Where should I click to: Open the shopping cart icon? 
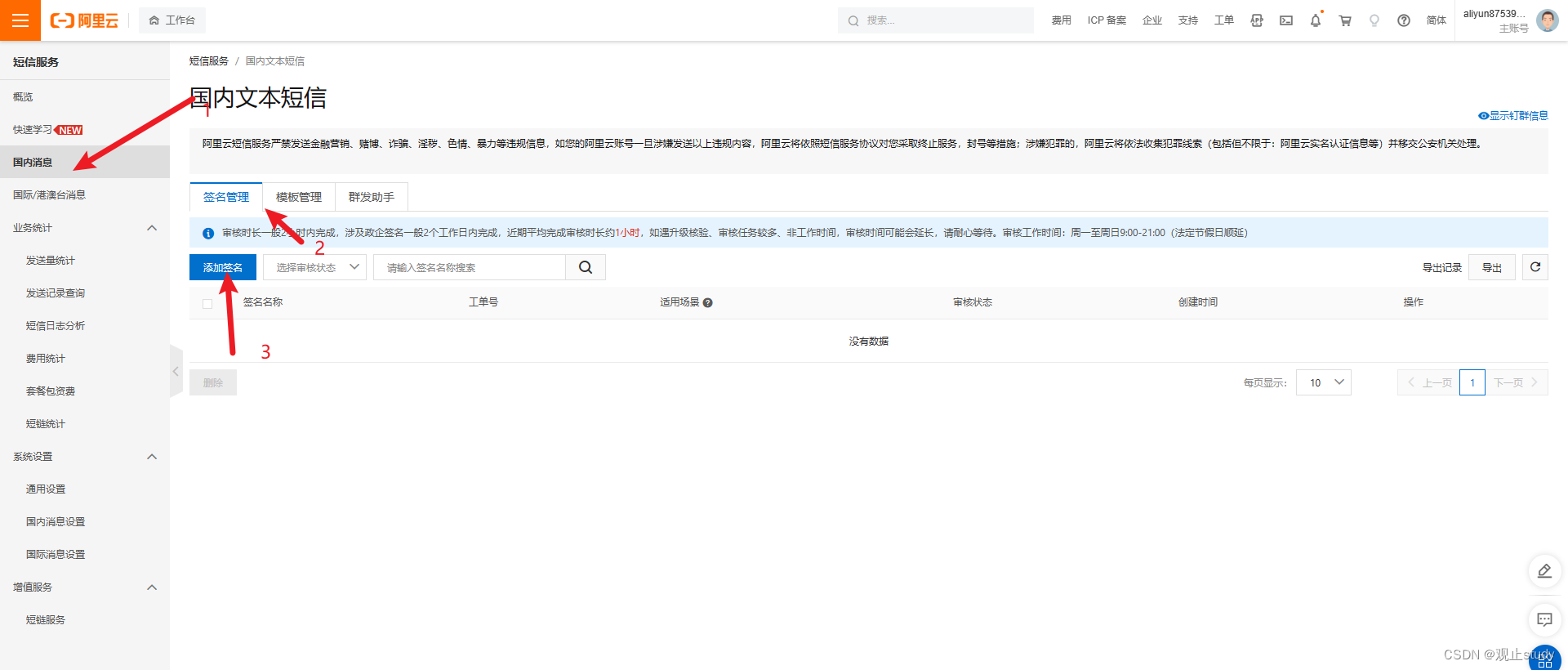pos(1345,20)
